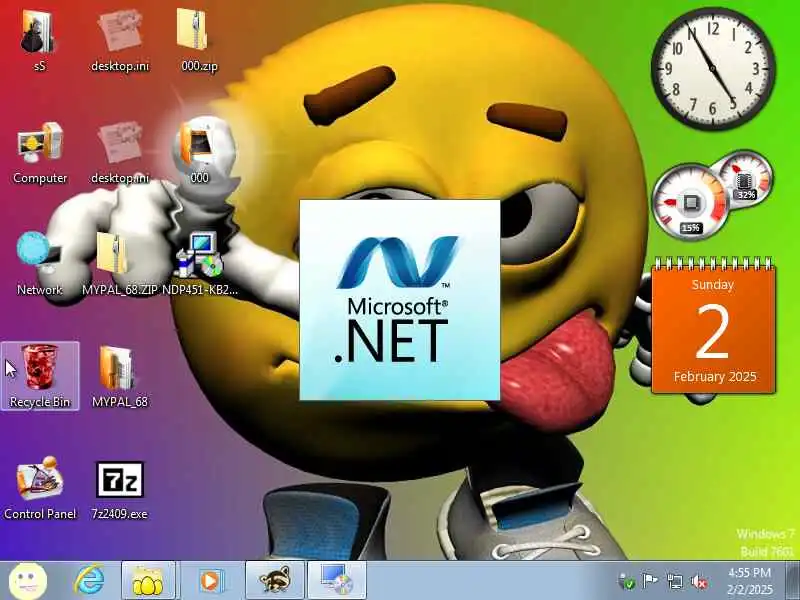Click the CPU meter gadget showing 15%

pyautogui.click(x=690, y=203)
